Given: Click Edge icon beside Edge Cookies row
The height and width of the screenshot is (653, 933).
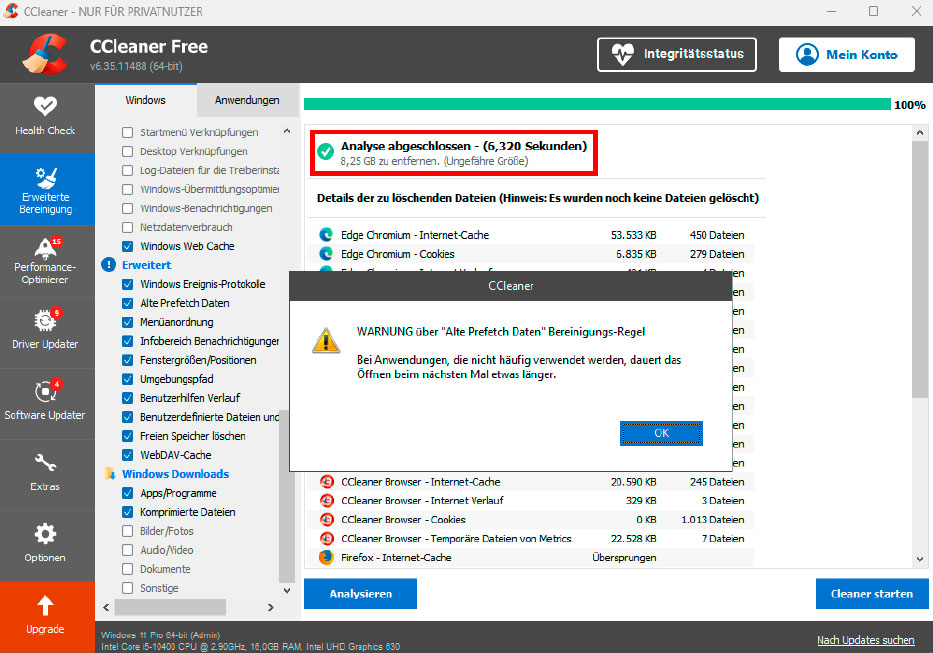Looking at the screenshot, I should (326, 254).
